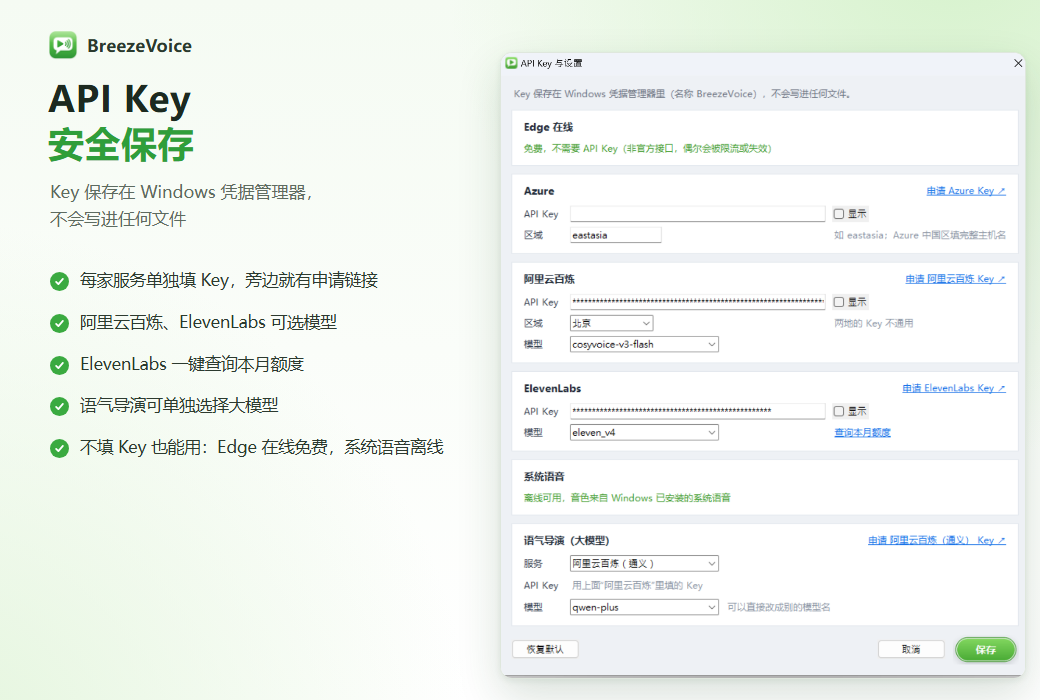Screen dimensions: 1040x700
Task: Open the 申请 阿里云百炼 Key link
Action: tap(955, 279)
